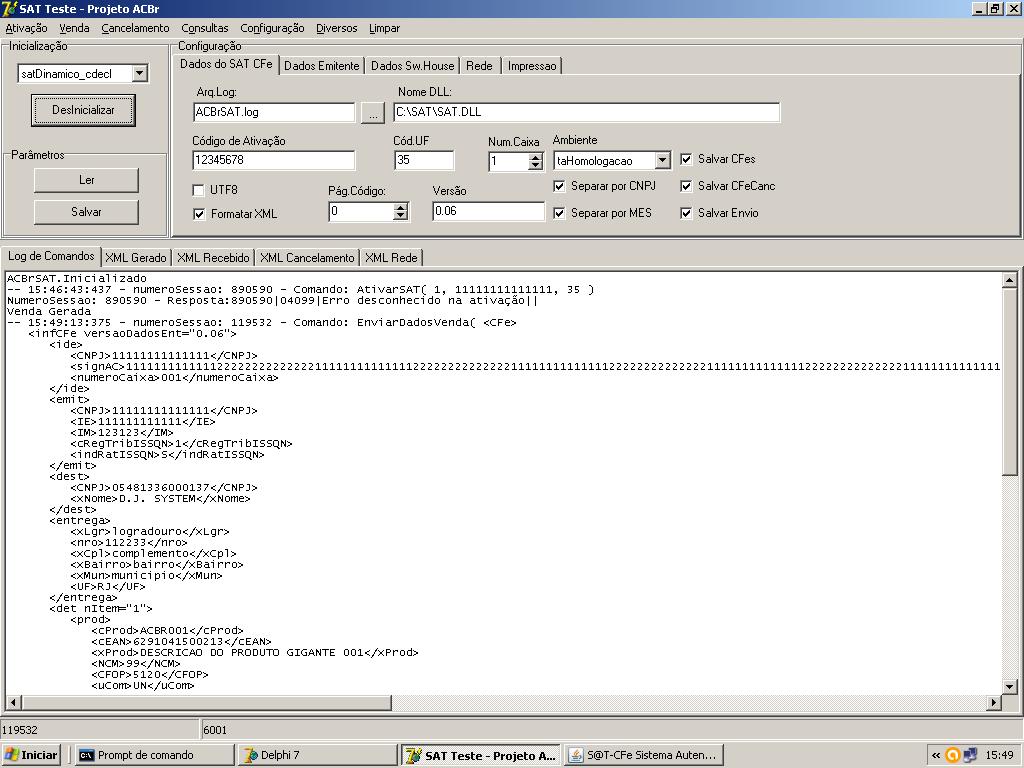Image resolution: width=1024 pixels, height=768 pixels.
Task: Increase the Pág.Código value with up arrow
Action: coord(401,207)
